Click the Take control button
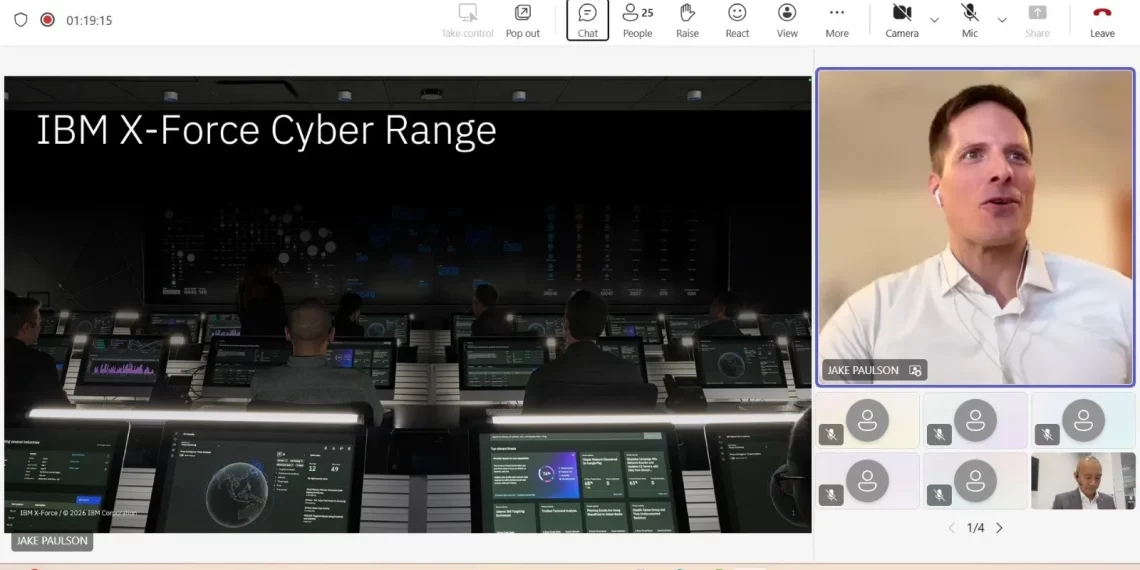The image size is (1140, 570). tap(467, 20)
